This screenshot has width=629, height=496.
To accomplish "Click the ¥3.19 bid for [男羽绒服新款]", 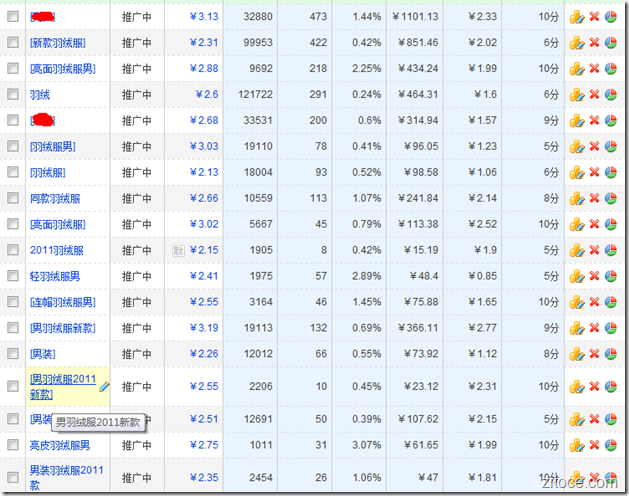I will pos(203,328).
